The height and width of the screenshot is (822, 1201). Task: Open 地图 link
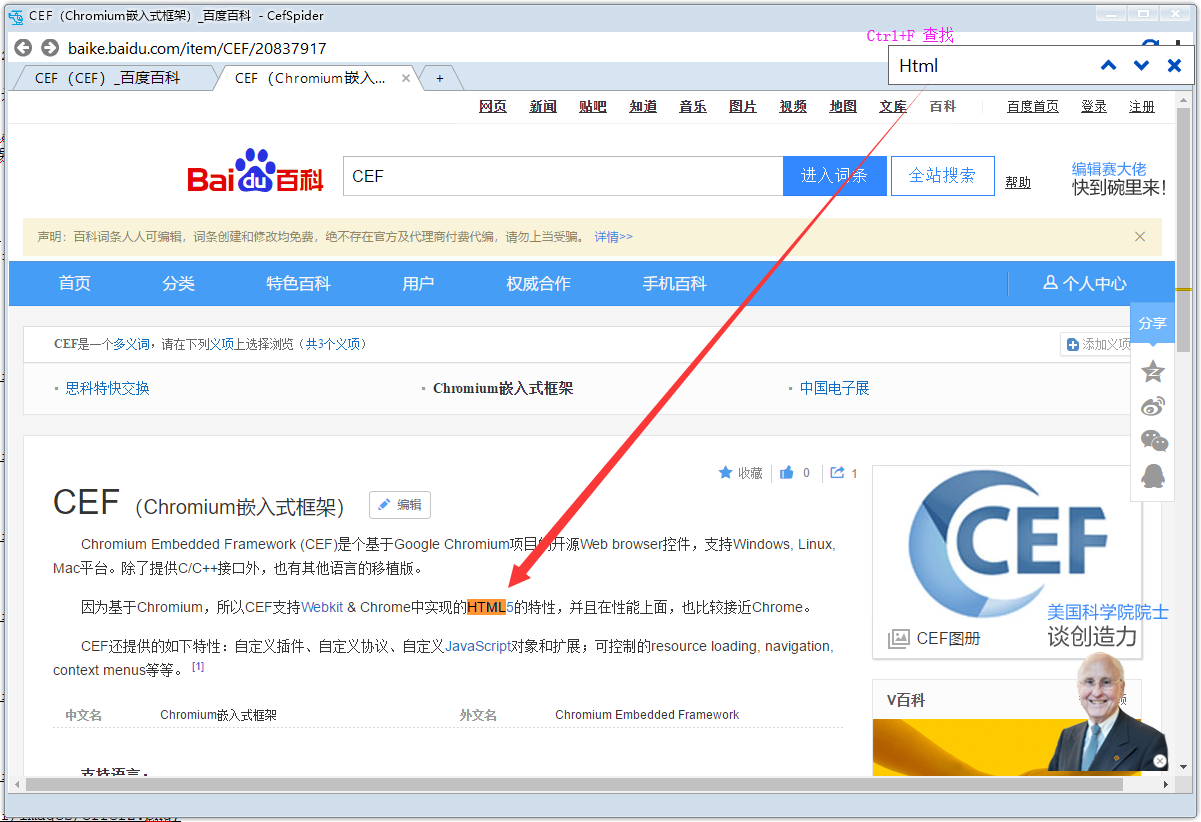843,106
